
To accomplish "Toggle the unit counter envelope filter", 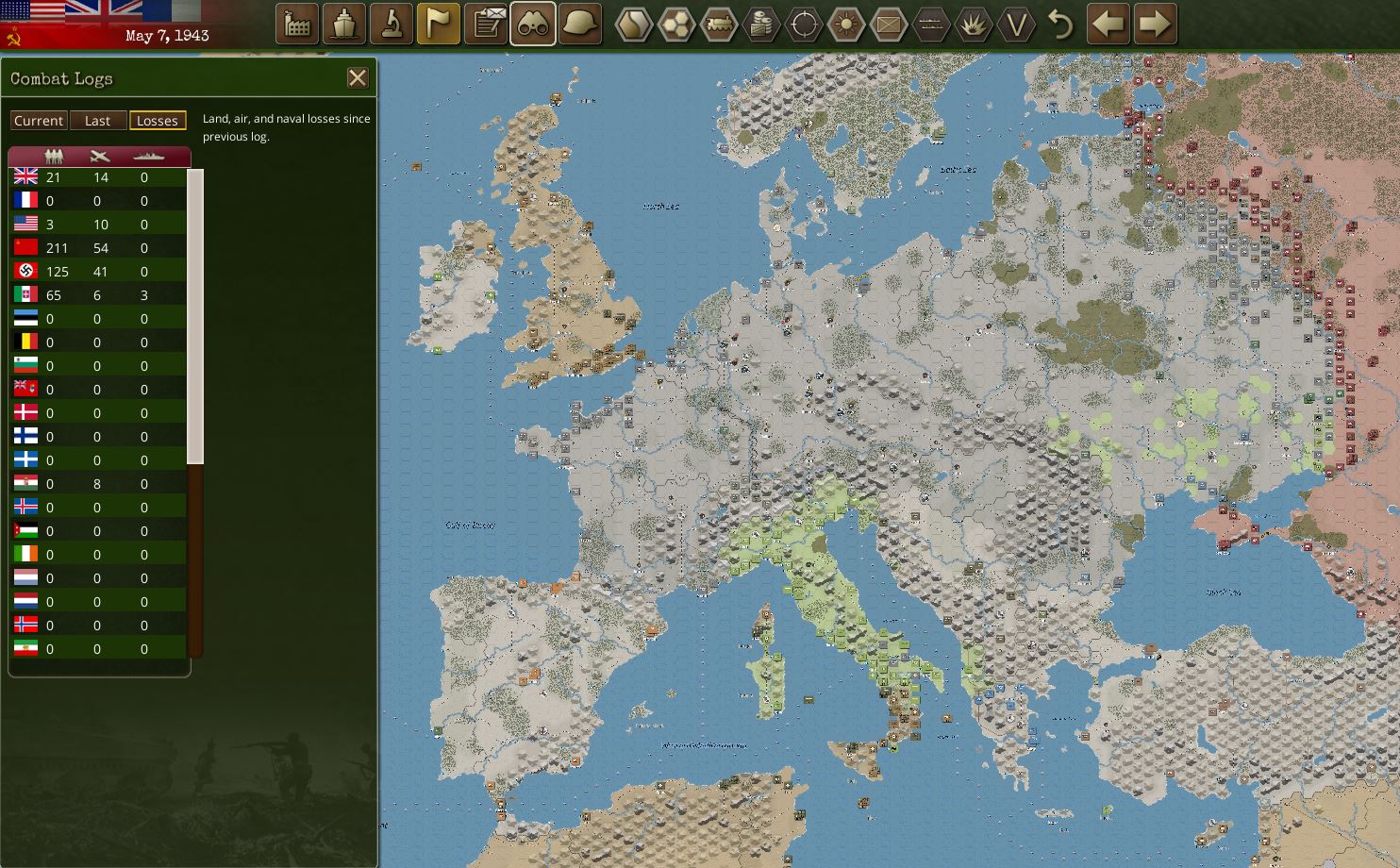I will (889, 25).
